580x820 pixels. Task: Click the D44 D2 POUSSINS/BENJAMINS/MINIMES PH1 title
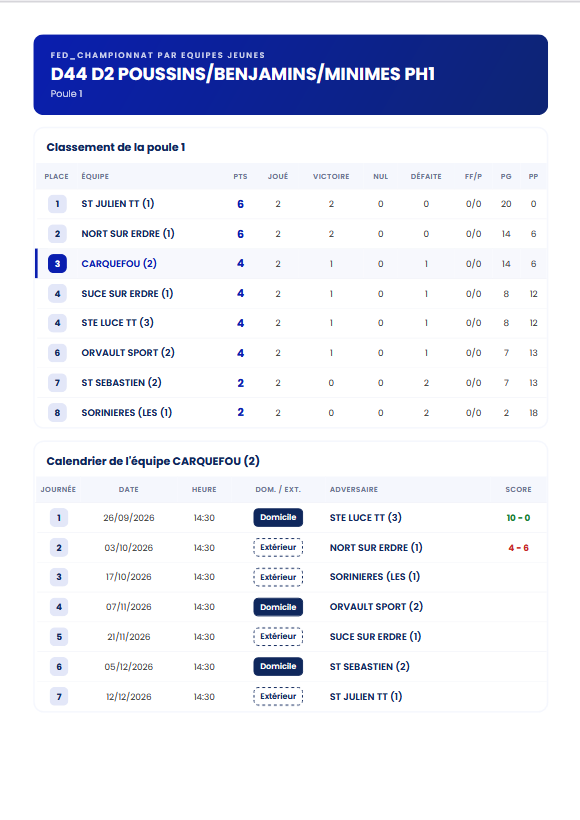click(x=243, y=74)
